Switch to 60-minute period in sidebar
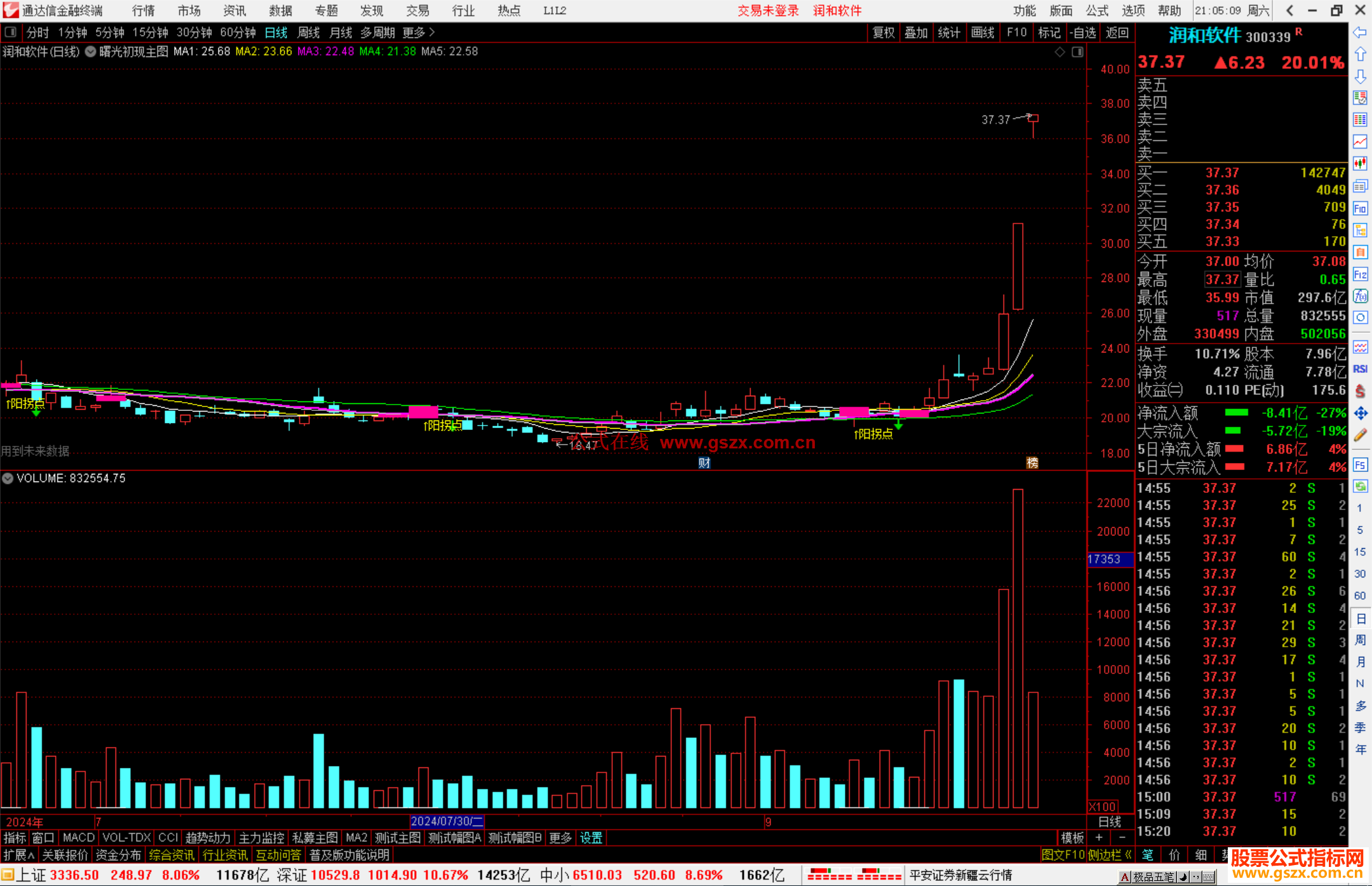Screen dimensions: 1372x886 (x=1359, y=596)
